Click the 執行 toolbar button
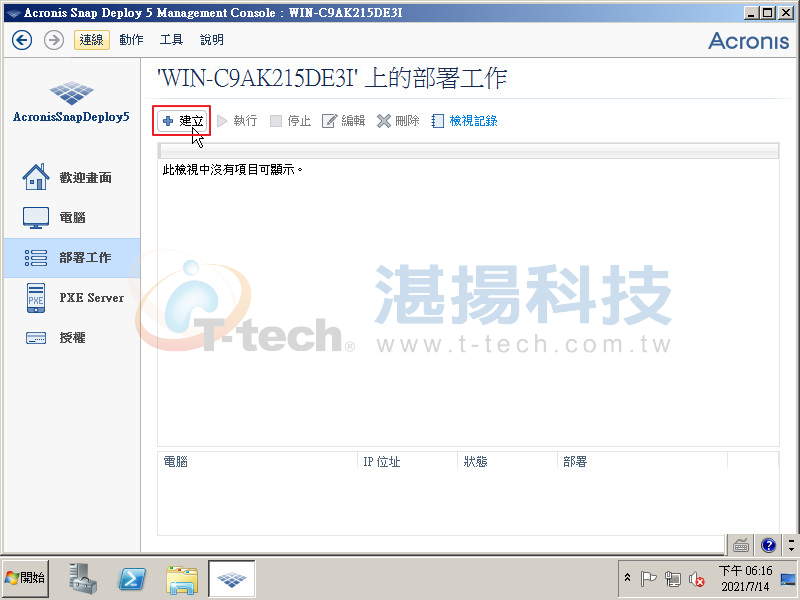Viewport: 800px width, 600px height. [x=237, y=121]
